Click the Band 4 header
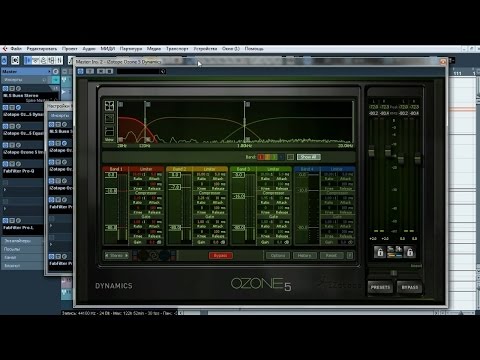480x360 pixels. (x=306, y=169)
